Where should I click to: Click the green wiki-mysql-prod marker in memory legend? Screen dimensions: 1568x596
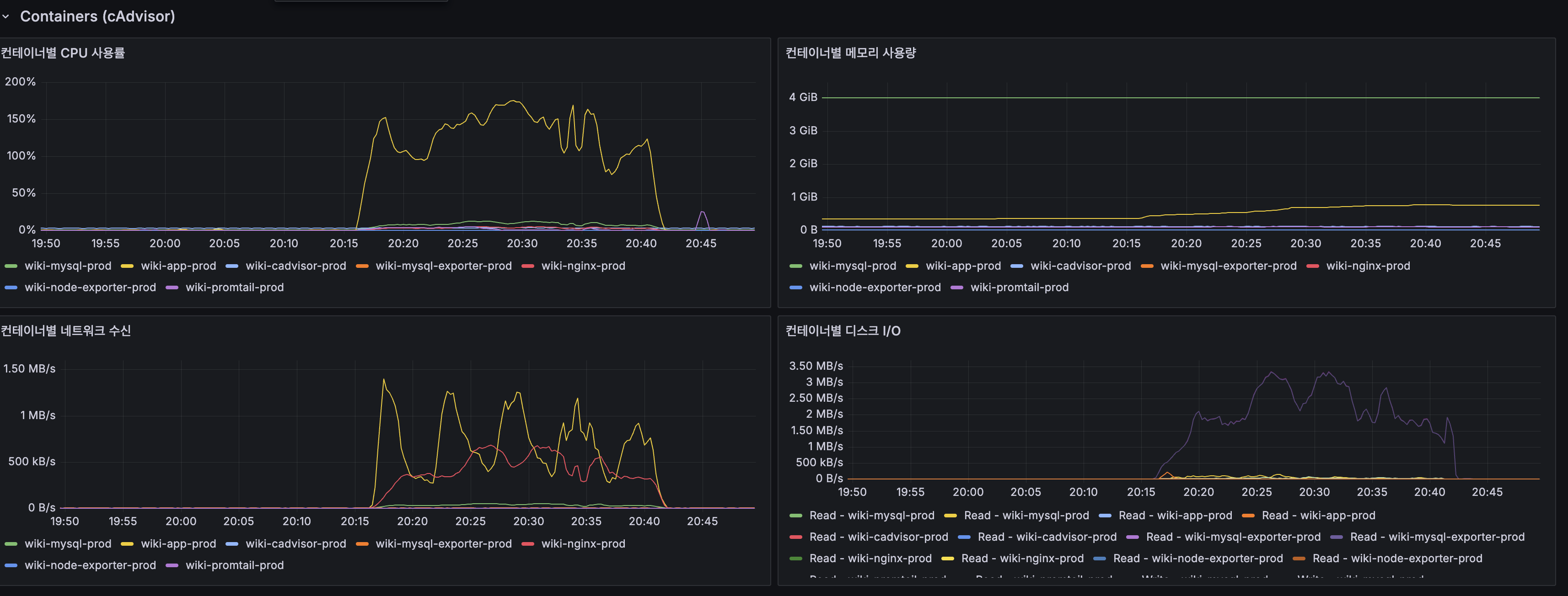tap(795, 266)
